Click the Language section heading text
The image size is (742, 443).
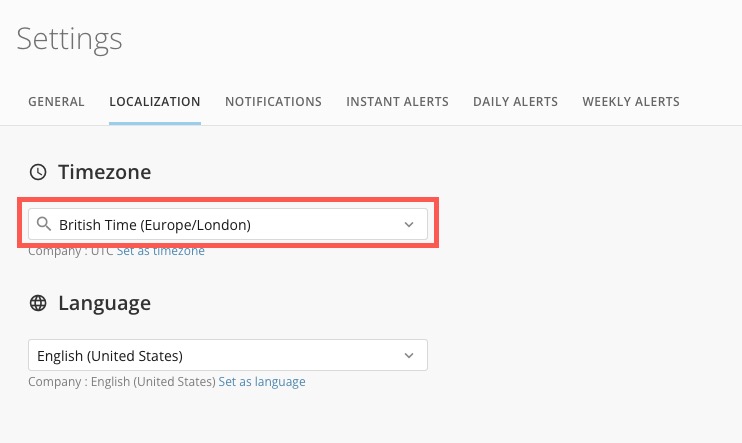click(104, 303)
